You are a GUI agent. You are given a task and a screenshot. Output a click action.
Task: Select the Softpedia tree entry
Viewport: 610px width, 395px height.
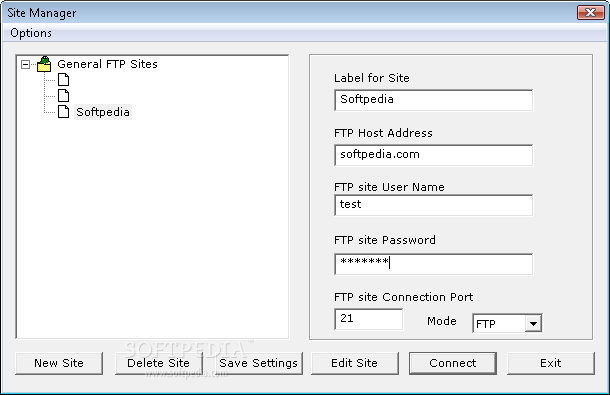tap(103, 112)
